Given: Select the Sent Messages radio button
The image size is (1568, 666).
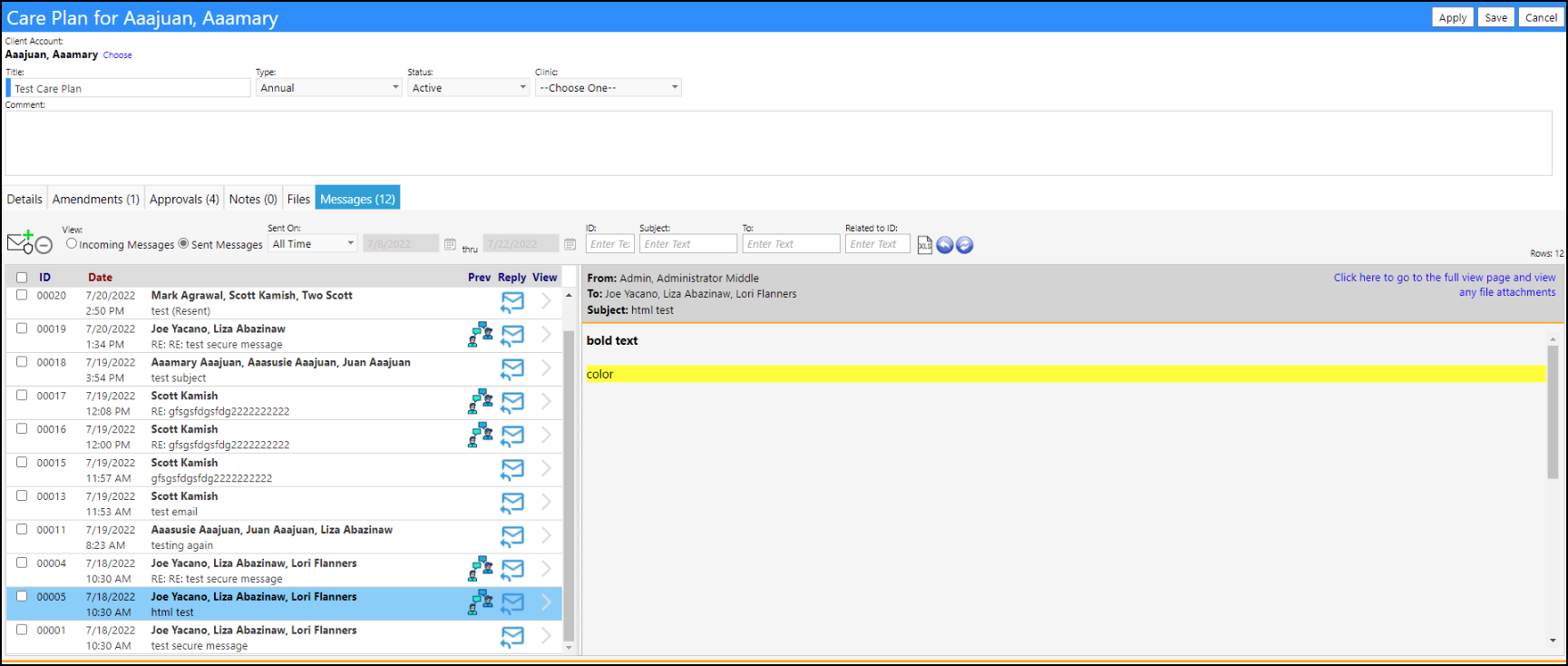Looking at the screenshot, I should coord(183,243).
